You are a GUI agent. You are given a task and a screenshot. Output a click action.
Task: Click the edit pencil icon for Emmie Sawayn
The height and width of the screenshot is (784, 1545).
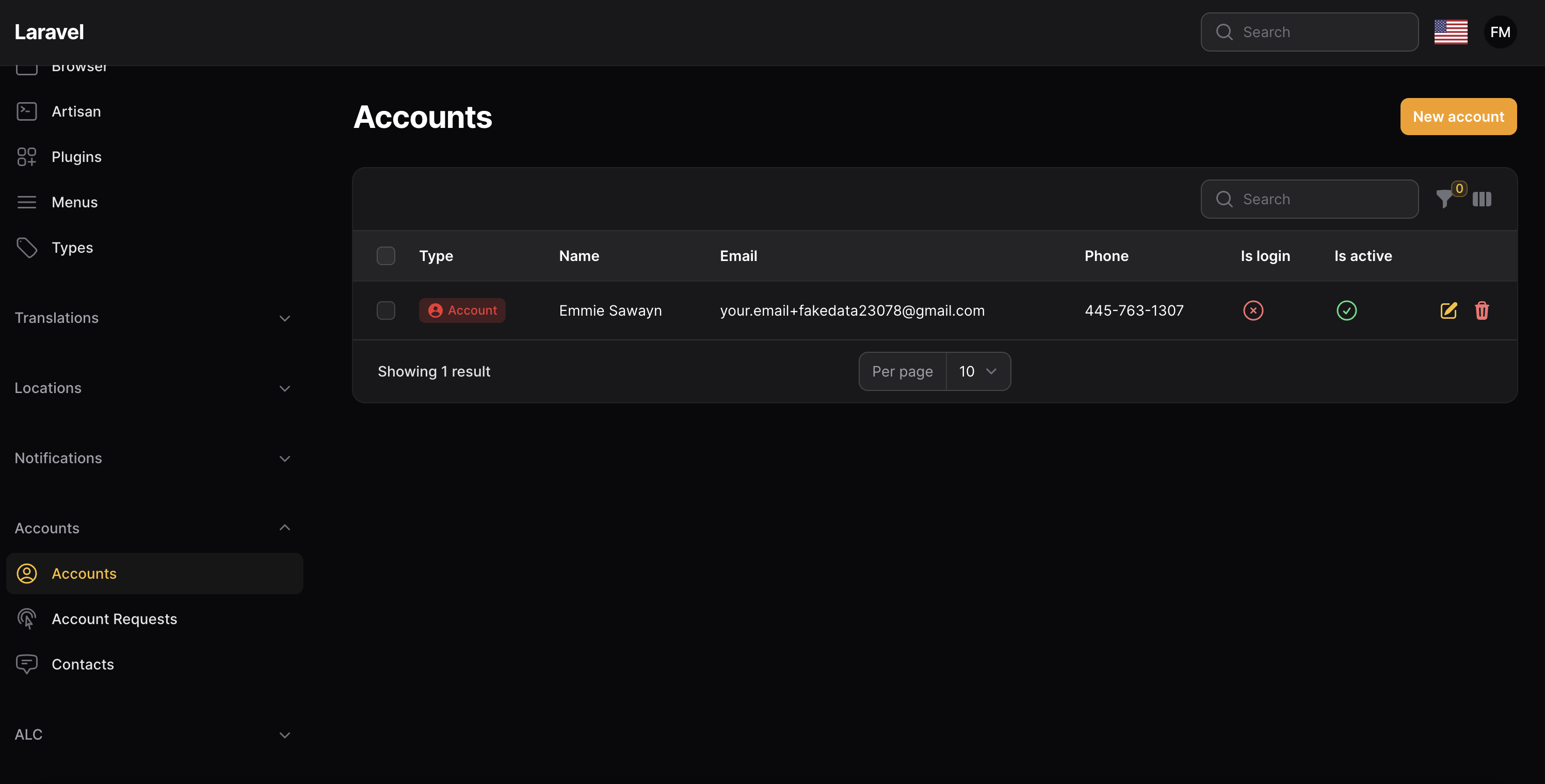point(1448,311)
